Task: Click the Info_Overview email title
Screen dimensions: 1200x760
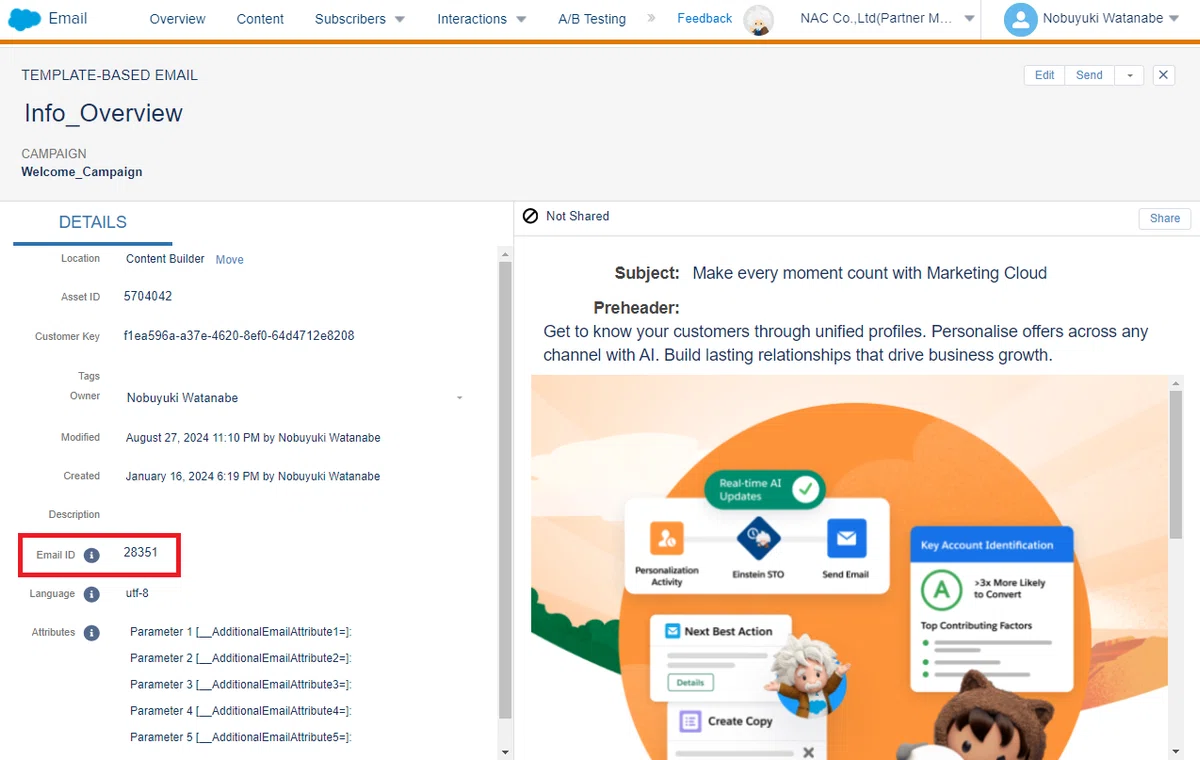Action: pyautogui.click(x=104, y=113)
